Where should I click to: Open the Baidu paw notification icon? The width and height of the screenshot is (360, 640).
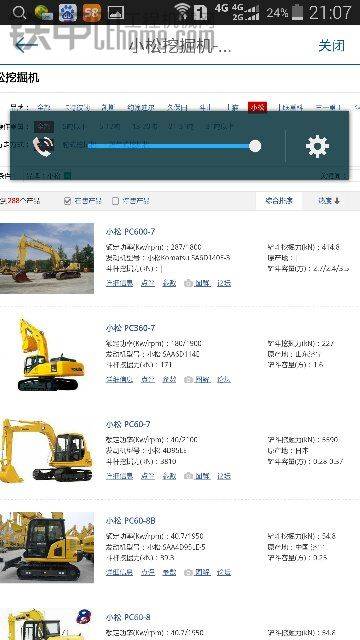68,13
